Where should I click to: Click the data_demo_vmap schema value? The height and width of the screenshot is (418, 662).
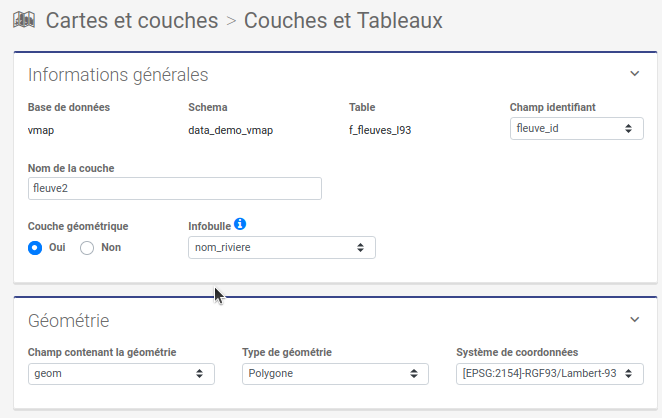pos(231,130)
